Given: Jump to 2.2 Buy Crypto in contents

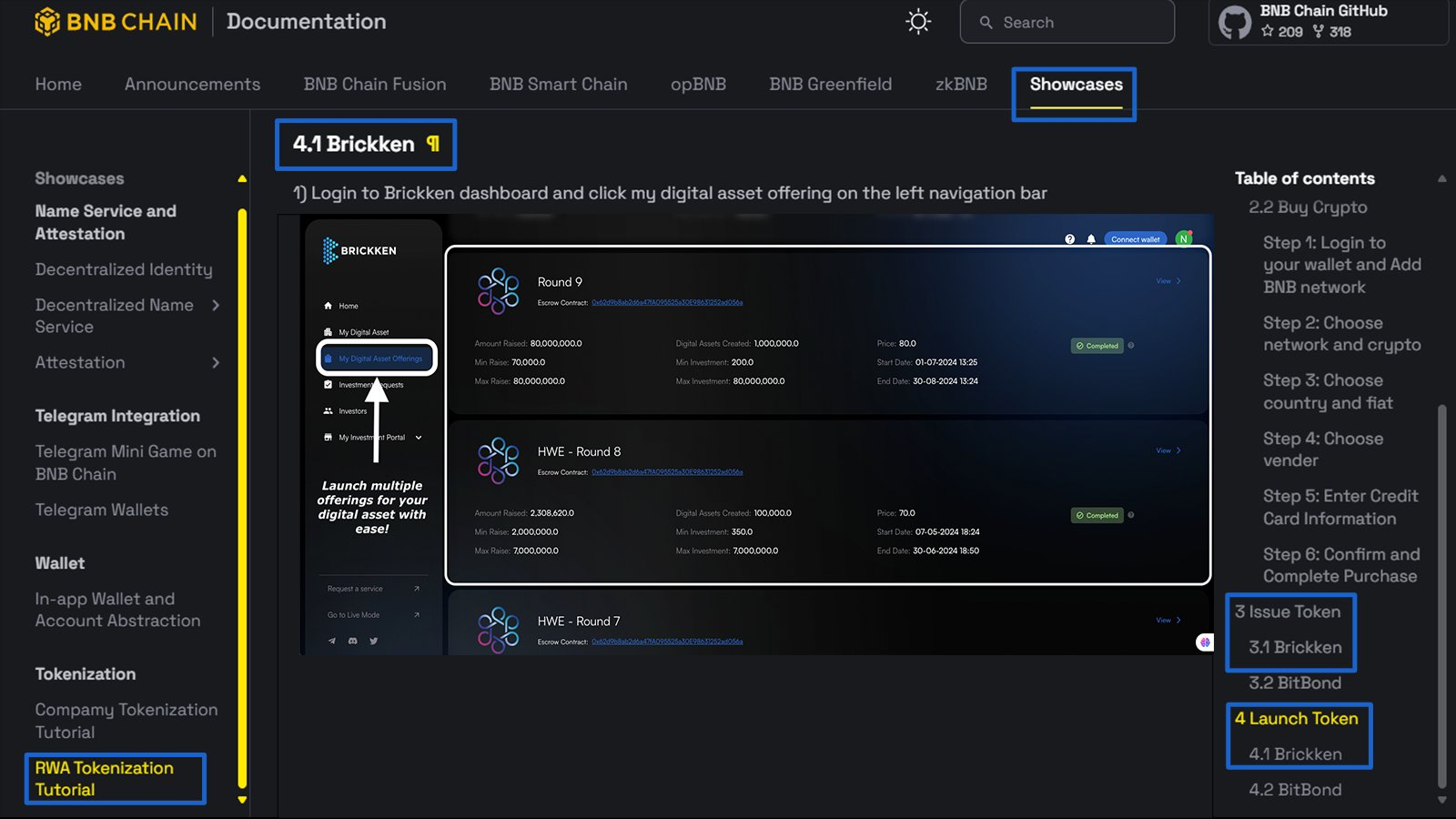Looking at the screenshot, I should point(1308,207).
